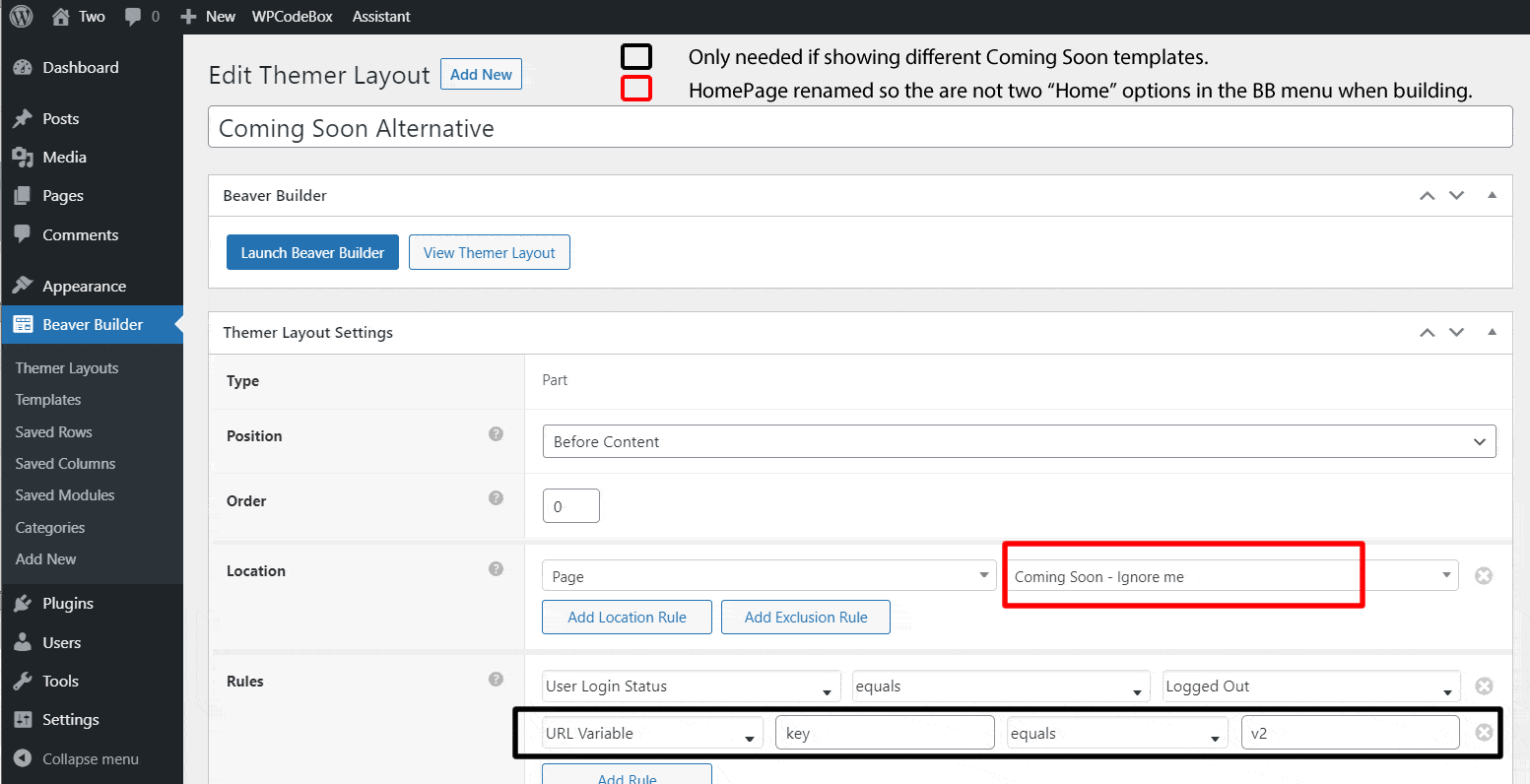Click the Tools wrench icon

click(22, 681)
